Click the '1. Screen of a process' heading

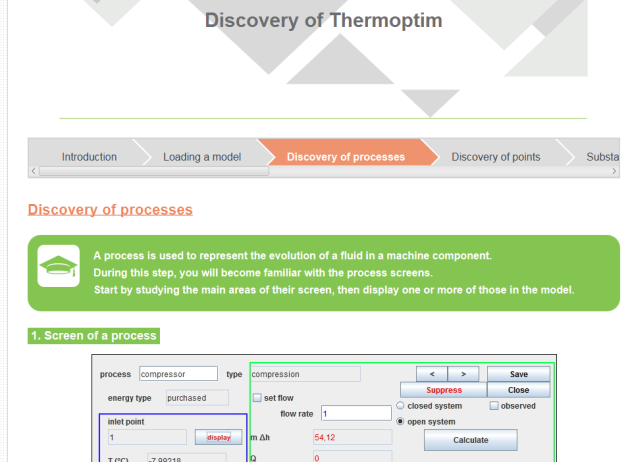(x=94, y=336)
